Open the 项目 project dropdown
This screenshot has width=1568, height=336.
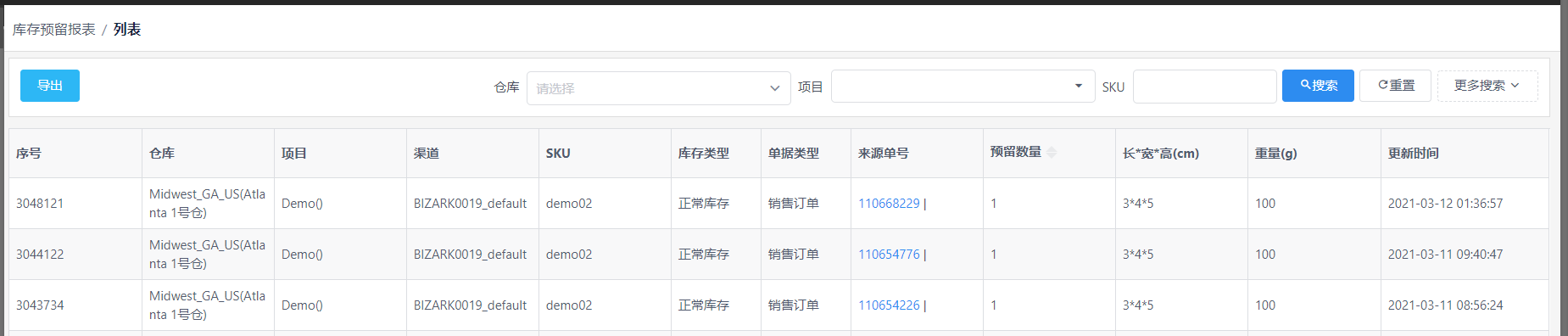[963, 86]
